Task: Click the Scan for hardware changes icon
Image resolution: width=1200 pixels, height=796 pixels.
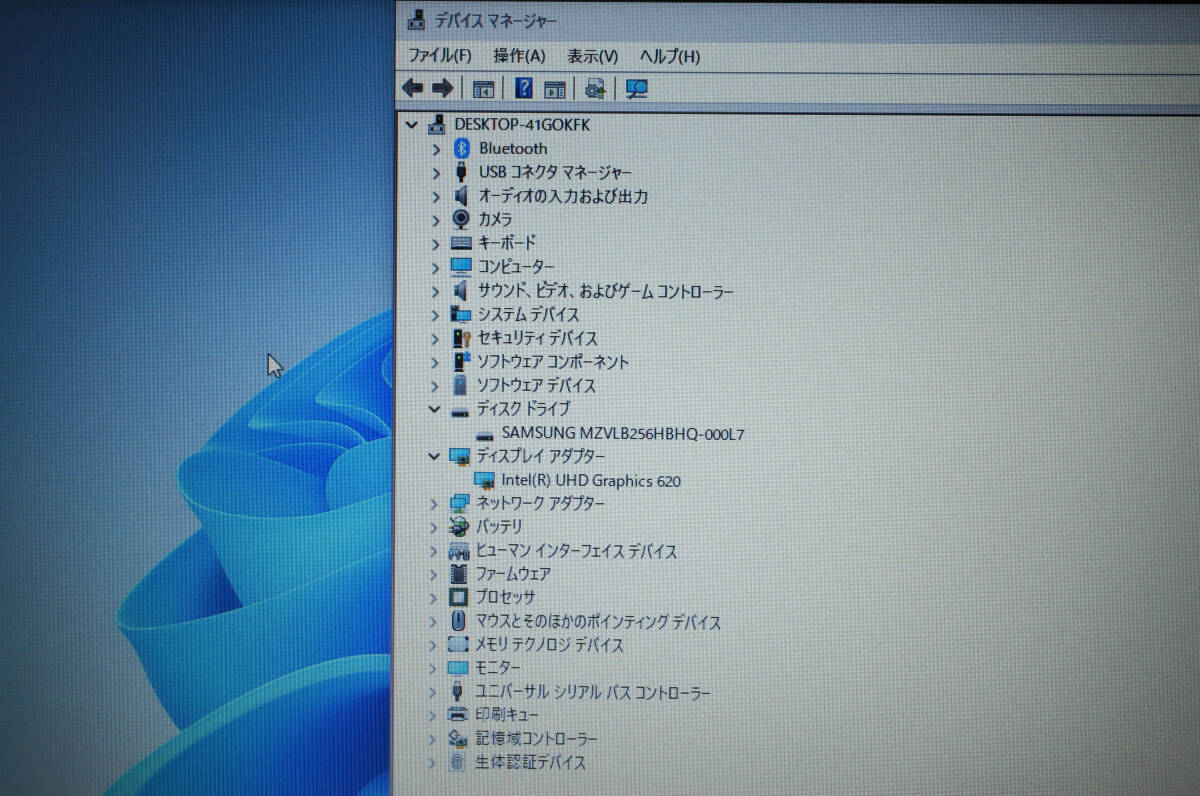Action: [x=637, y=89]
